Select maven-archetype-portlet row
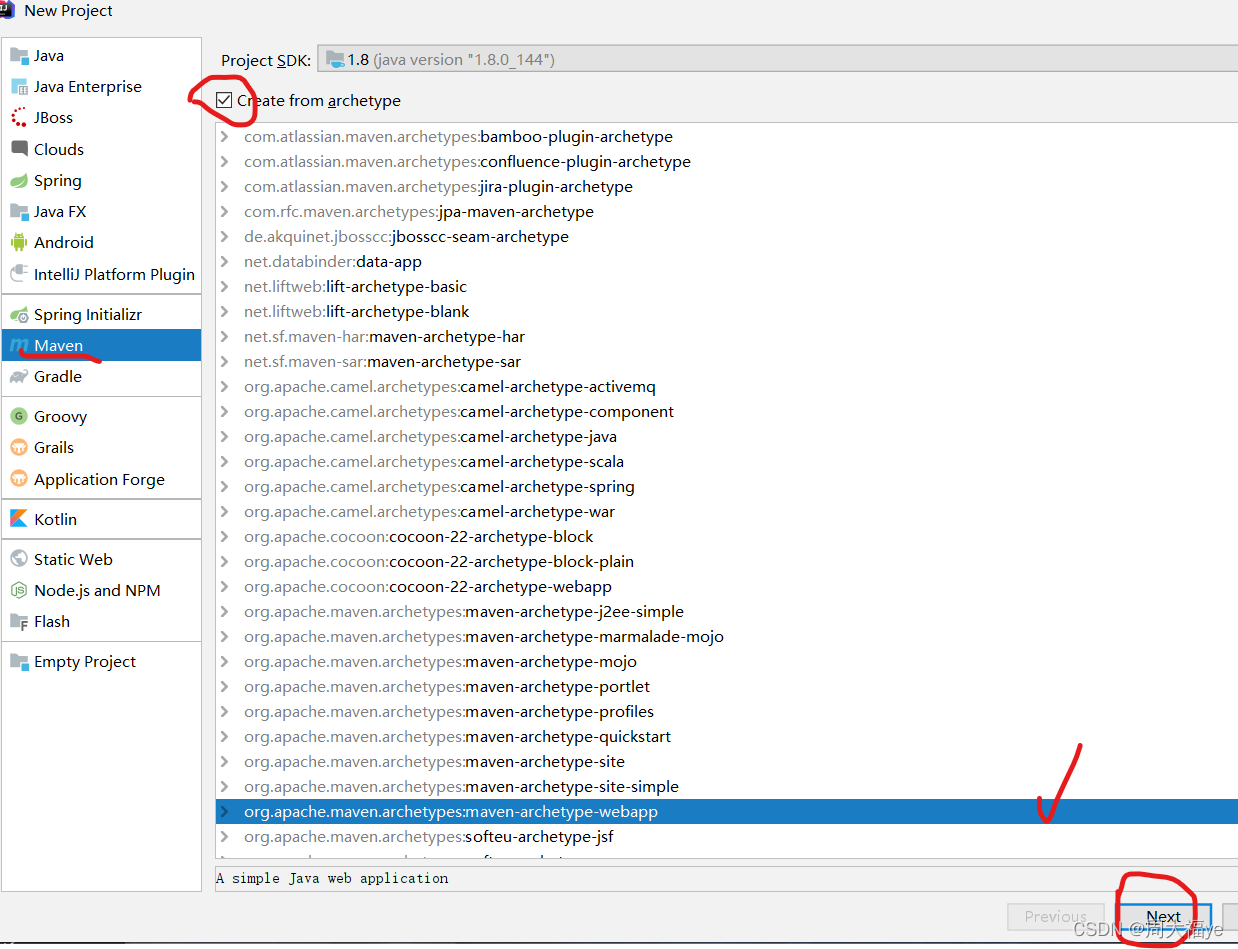The image size is (1238, 949). point(727,687)
